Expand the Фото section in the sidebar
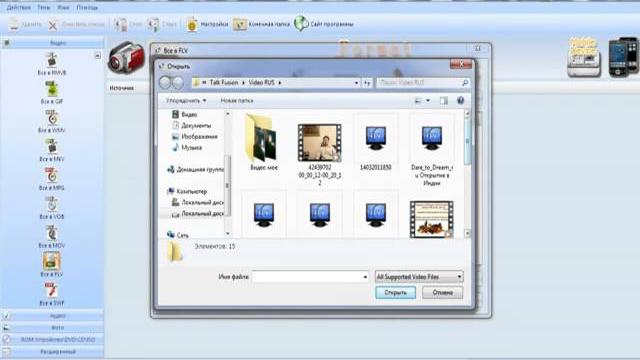The image size is (640, 360). click(52, 327)
